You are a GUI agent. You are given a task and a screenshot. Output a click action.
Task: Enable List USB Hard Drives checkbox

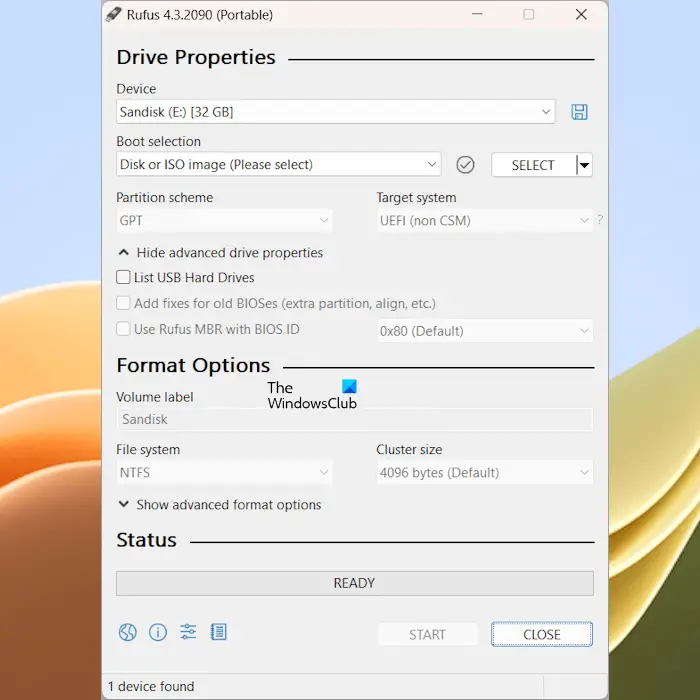pyautogui.click(x=123, y=277)
